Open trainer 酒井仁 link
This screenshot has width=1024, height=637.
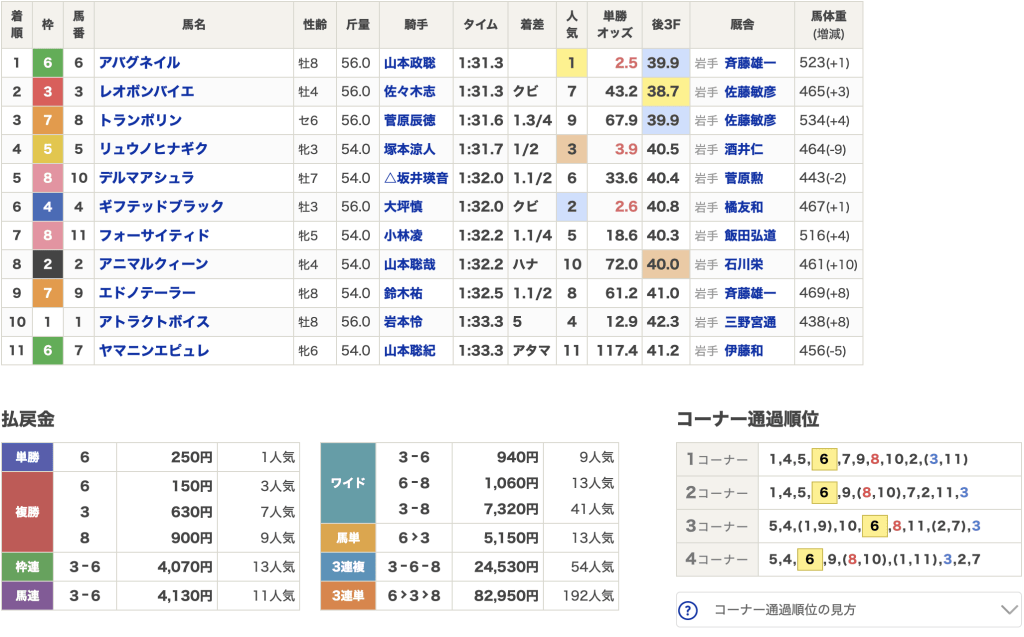click(744, 149)
